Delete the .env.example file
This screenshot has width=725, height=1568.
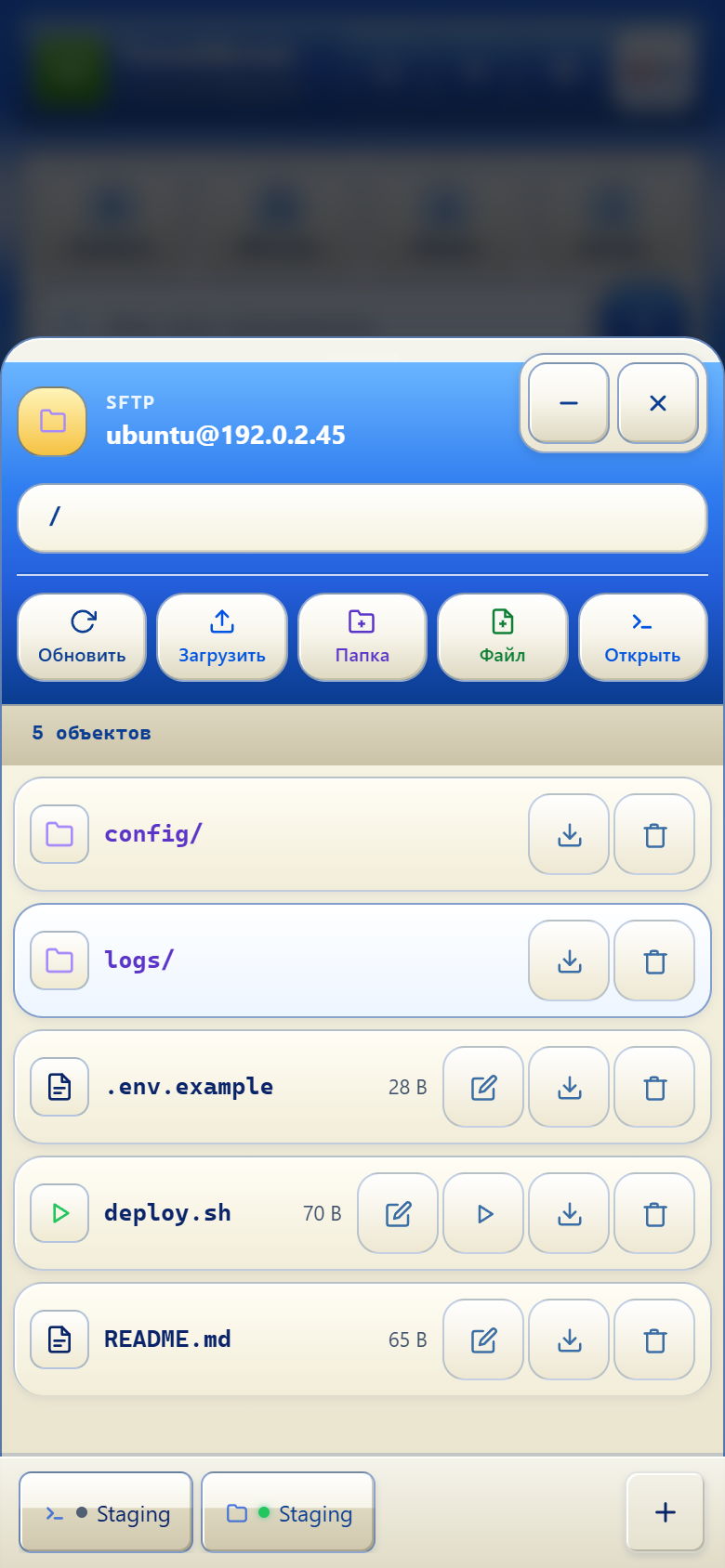[654, 1087]
